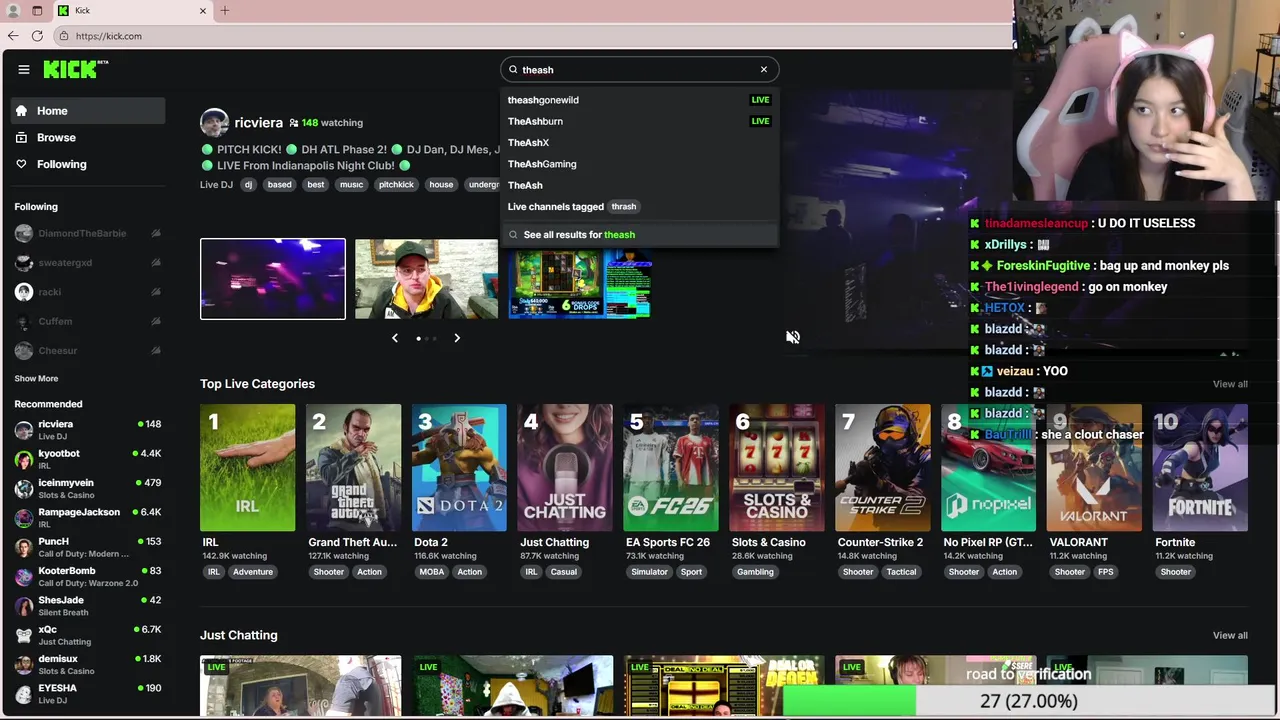Go back in the browser
Screen dimensions: 1280x720
13,36
